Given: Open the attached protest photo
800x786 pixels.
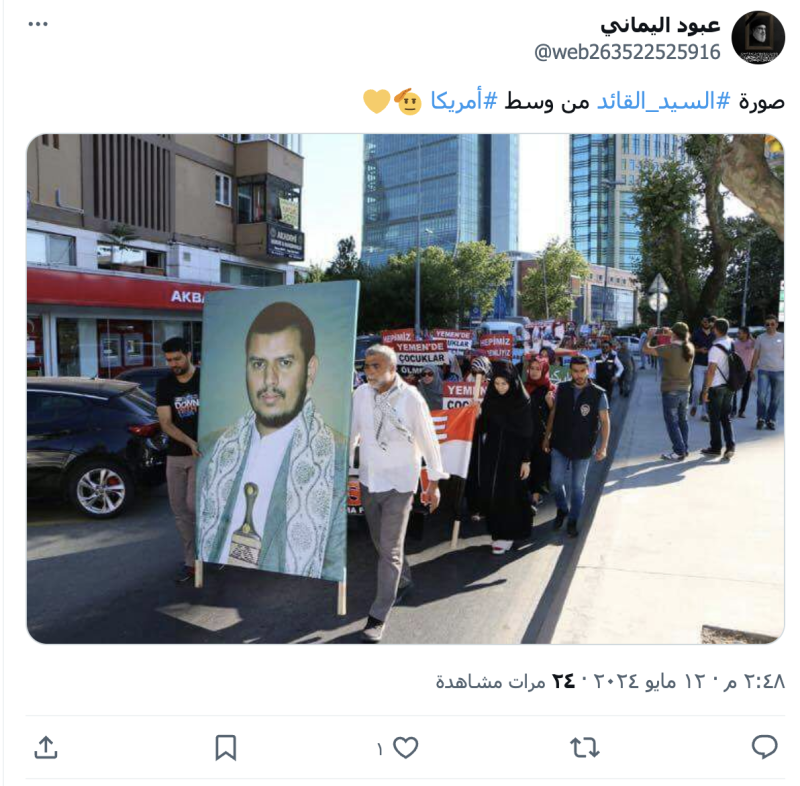Looking at the screenshot, I should [x=406, y=389].
